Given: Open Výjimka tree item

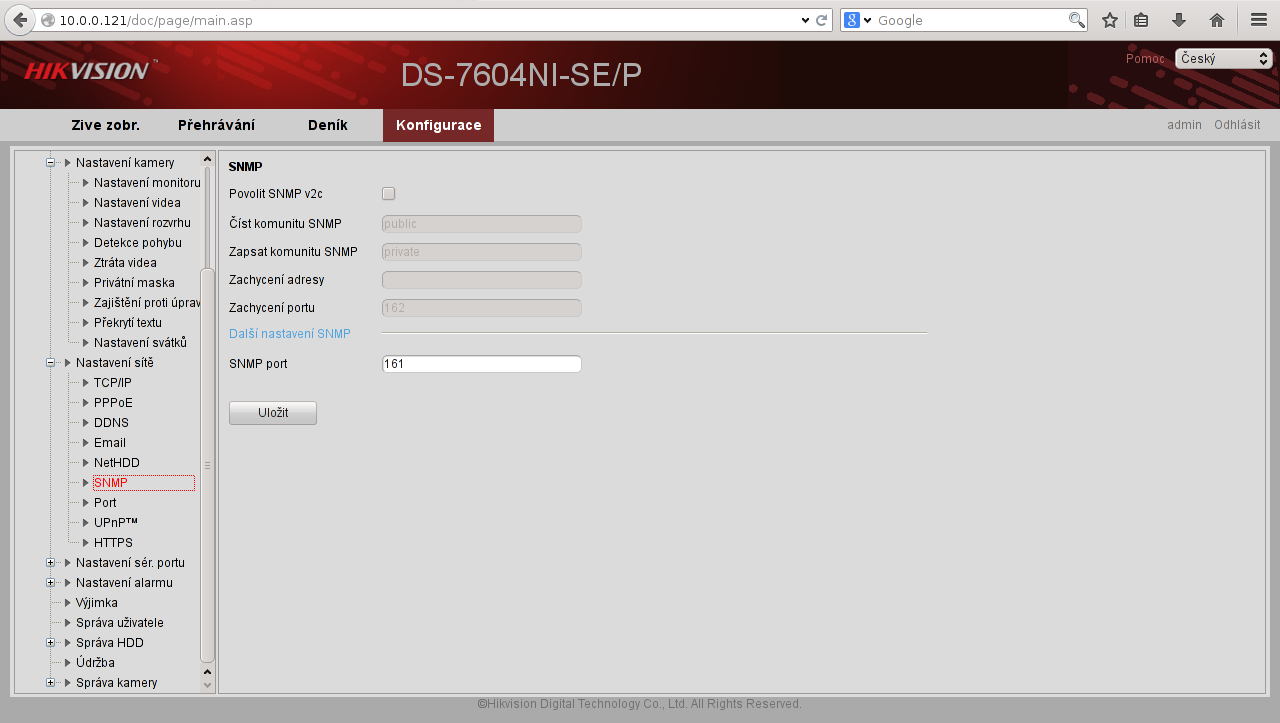Looking at the screenshot, I should coord(96,603).
